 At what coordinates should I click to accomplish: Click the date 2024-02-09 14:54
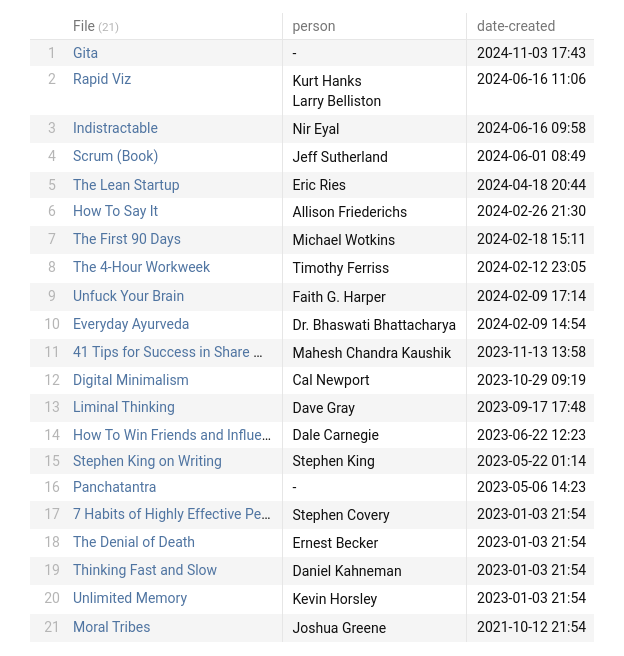point(532,324)
